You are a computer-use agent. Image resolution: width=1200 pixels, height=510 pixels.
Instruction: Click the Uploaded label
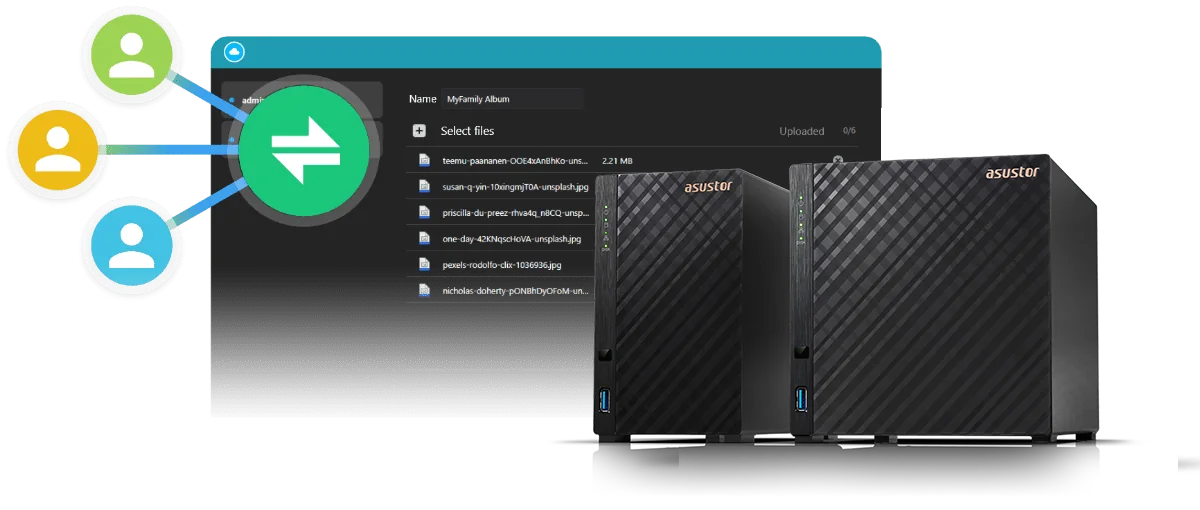point(802,131)
